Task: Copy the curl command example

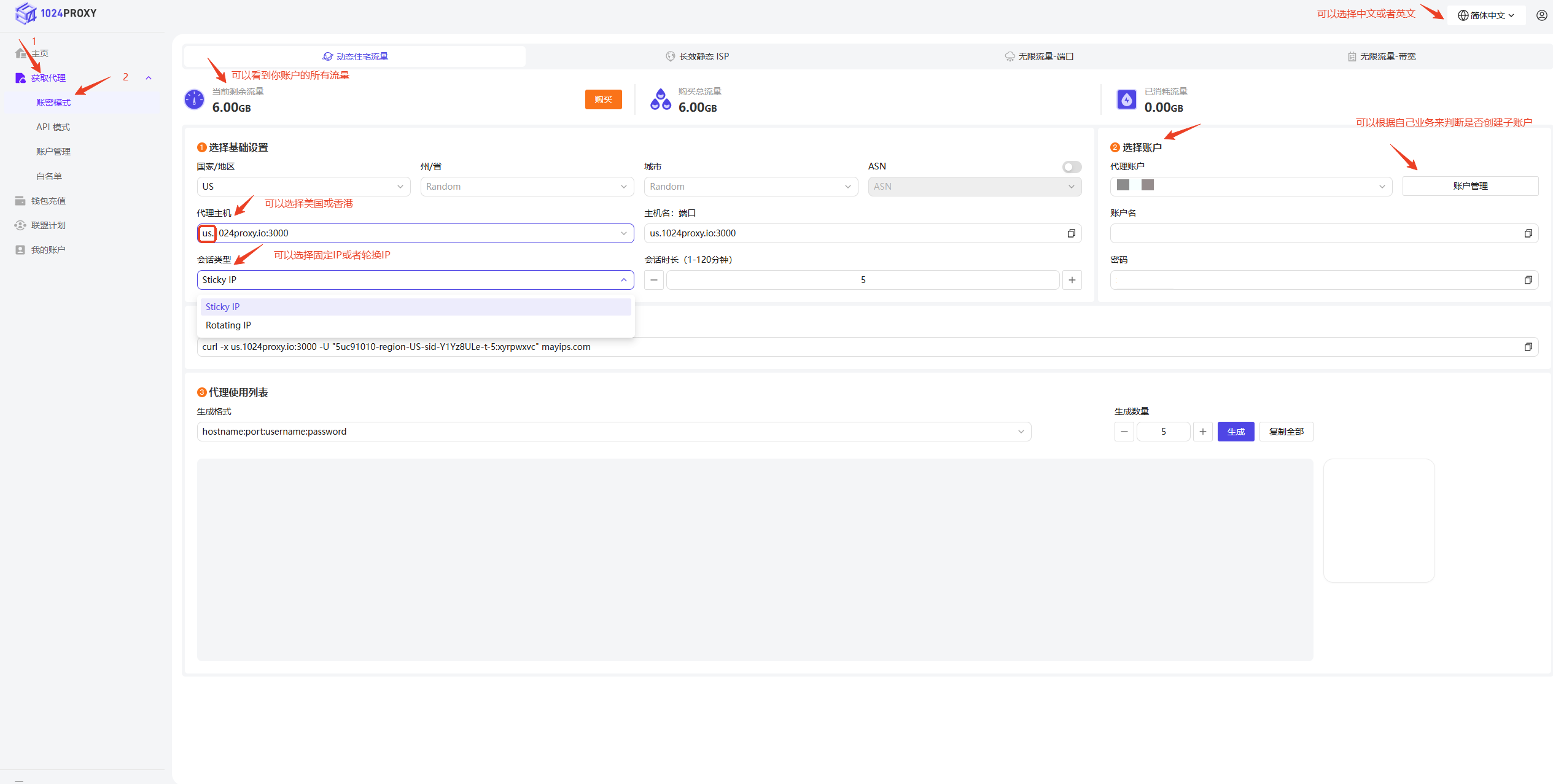Action: point(1528,347)
